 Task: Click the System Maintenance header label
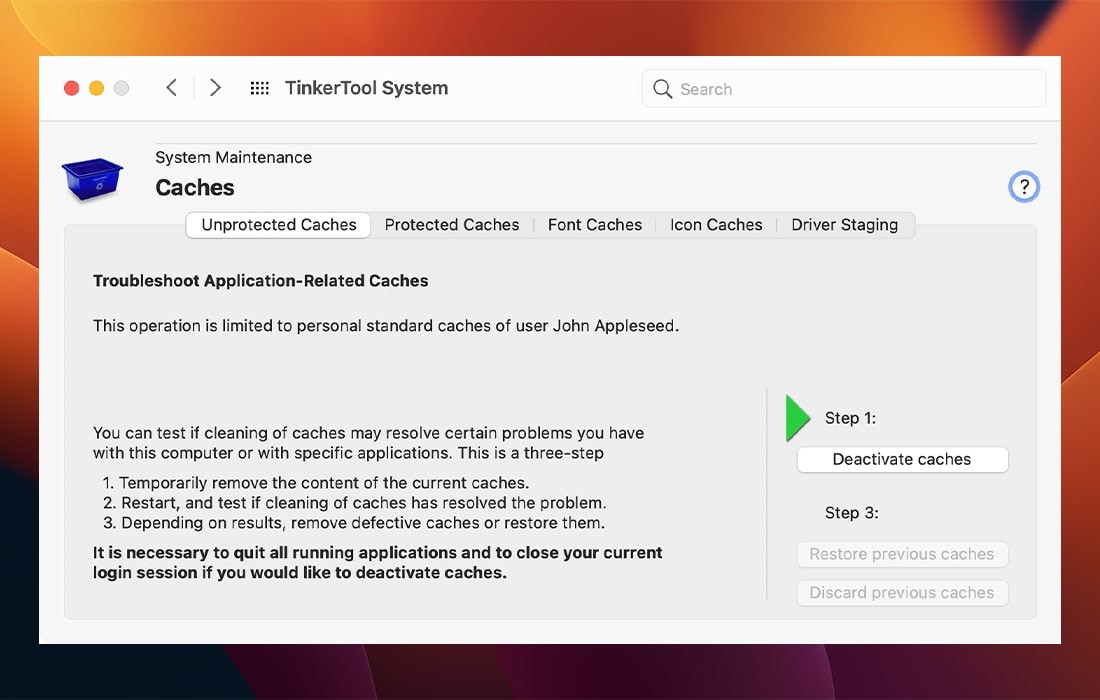pos(232,157)
